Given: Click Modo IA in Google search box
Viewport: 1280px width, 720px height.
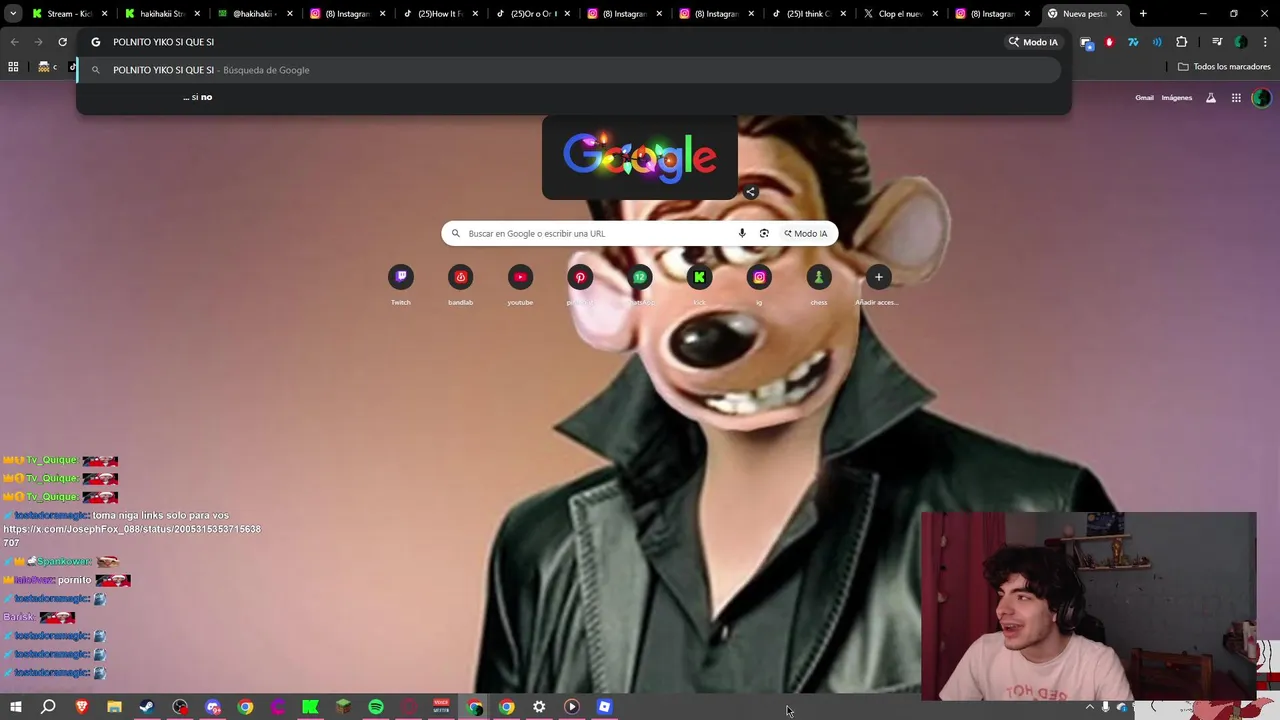Looking at the screenshot, I should coord(806,233).
